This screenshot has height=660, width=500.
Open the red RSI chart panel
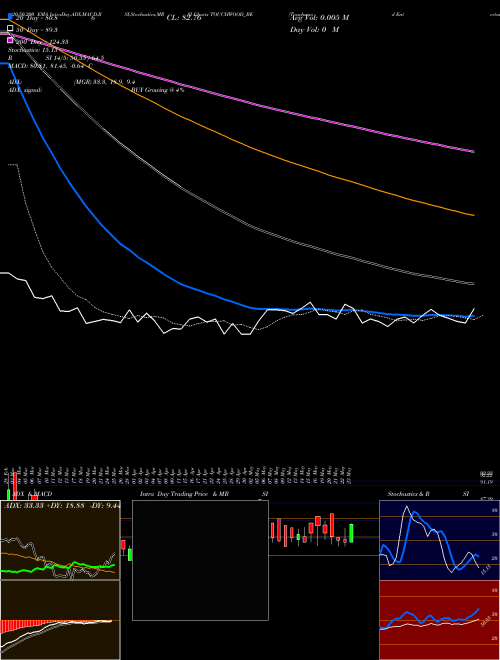click(439, 620)
